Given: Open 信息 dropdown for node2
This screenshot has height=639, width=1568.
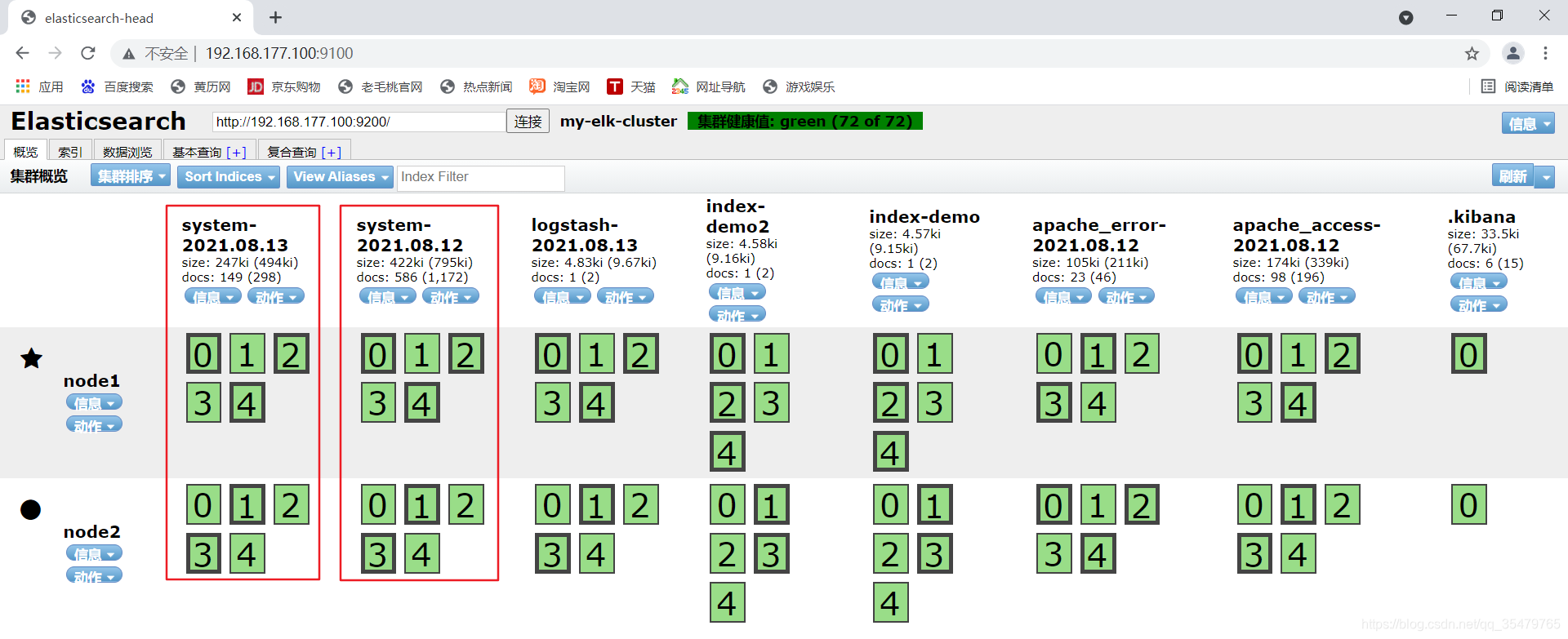Looking at the screenshot, I should (x=94, y=552).
